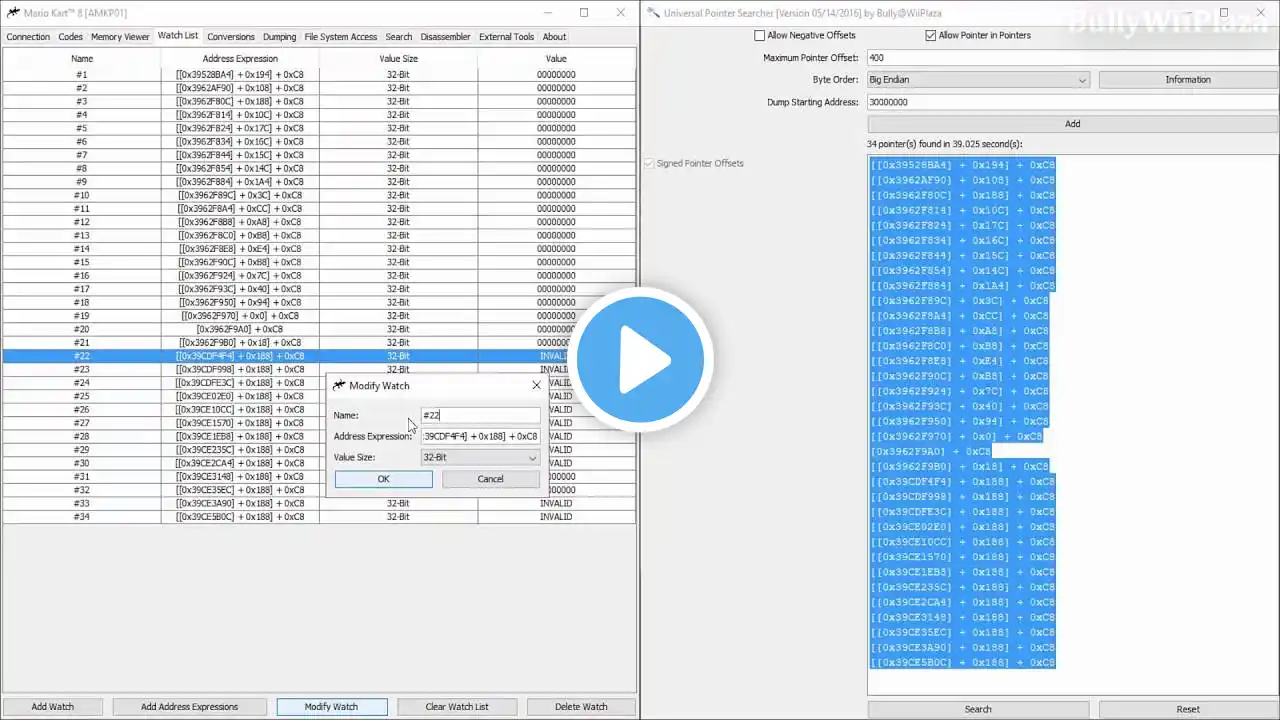The image size is (1280, 720).
Task: Click the Address Expression column header
Action: (x=240, y=59)
